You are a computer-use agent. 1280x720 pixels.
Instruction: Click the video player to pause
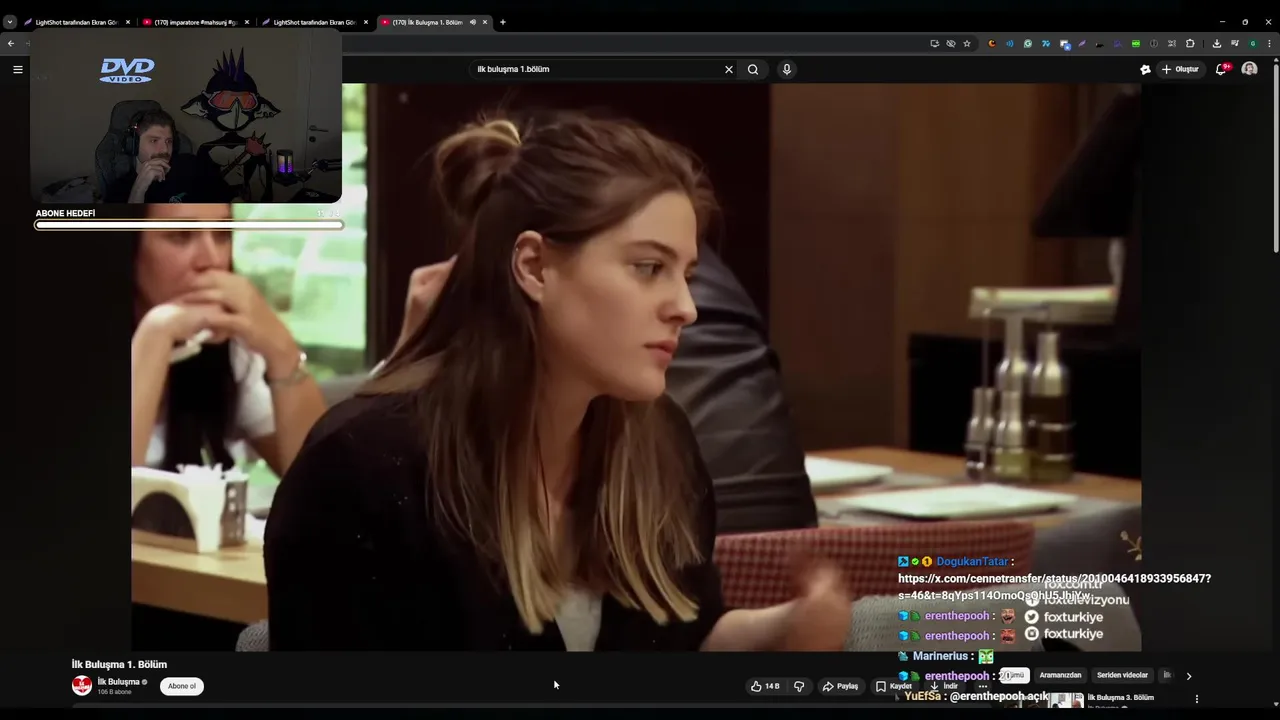pyautogui.click(x=636, y=367)
